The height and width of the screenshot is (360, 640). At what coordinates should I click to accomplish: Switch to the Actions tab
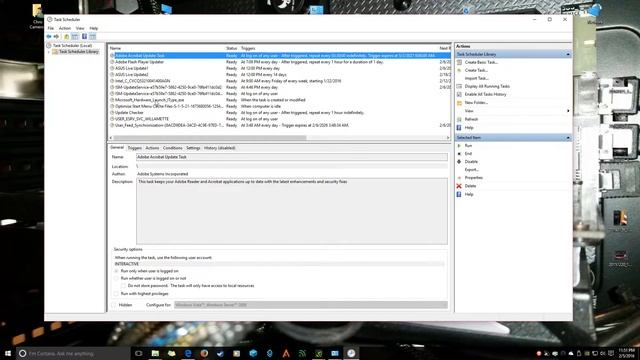(152, 148)
